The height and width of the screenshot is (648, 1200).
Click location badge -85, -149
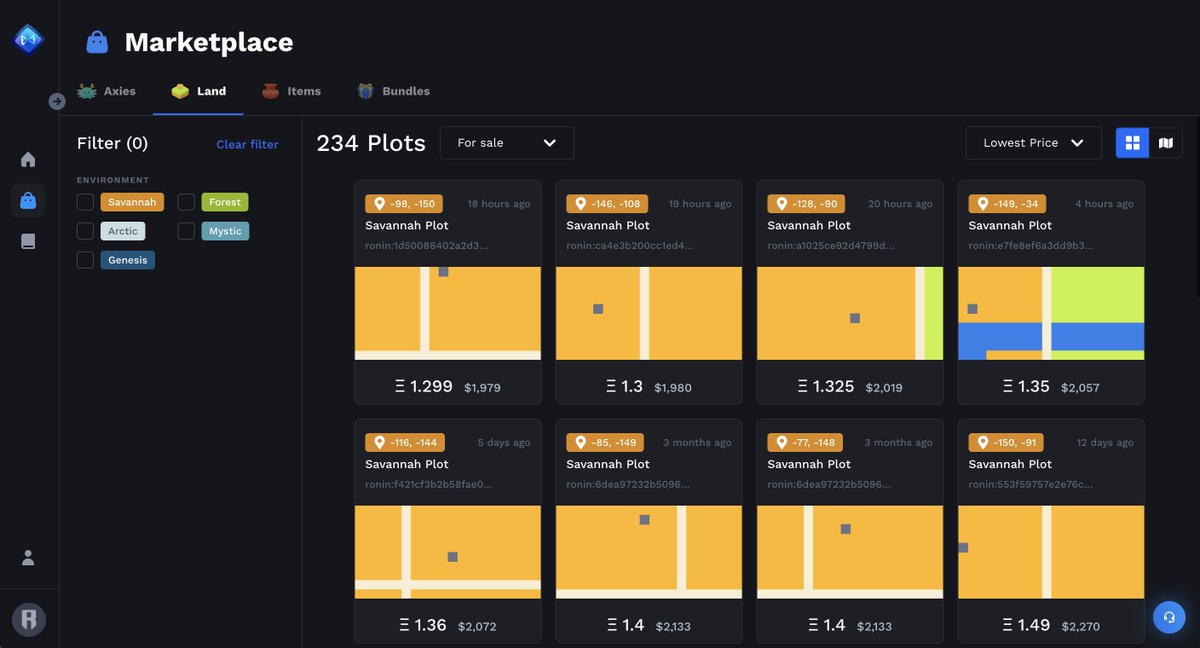tap(605, 443)
